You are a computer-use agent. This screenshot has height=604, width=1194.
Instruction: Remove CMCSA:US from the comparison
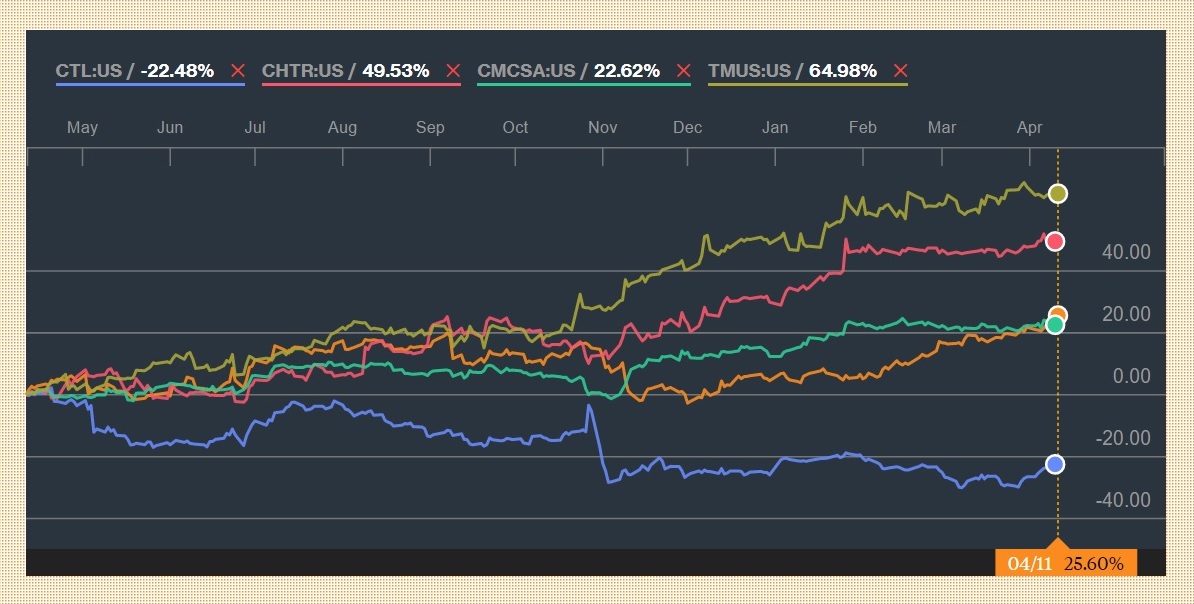point(683,71)
